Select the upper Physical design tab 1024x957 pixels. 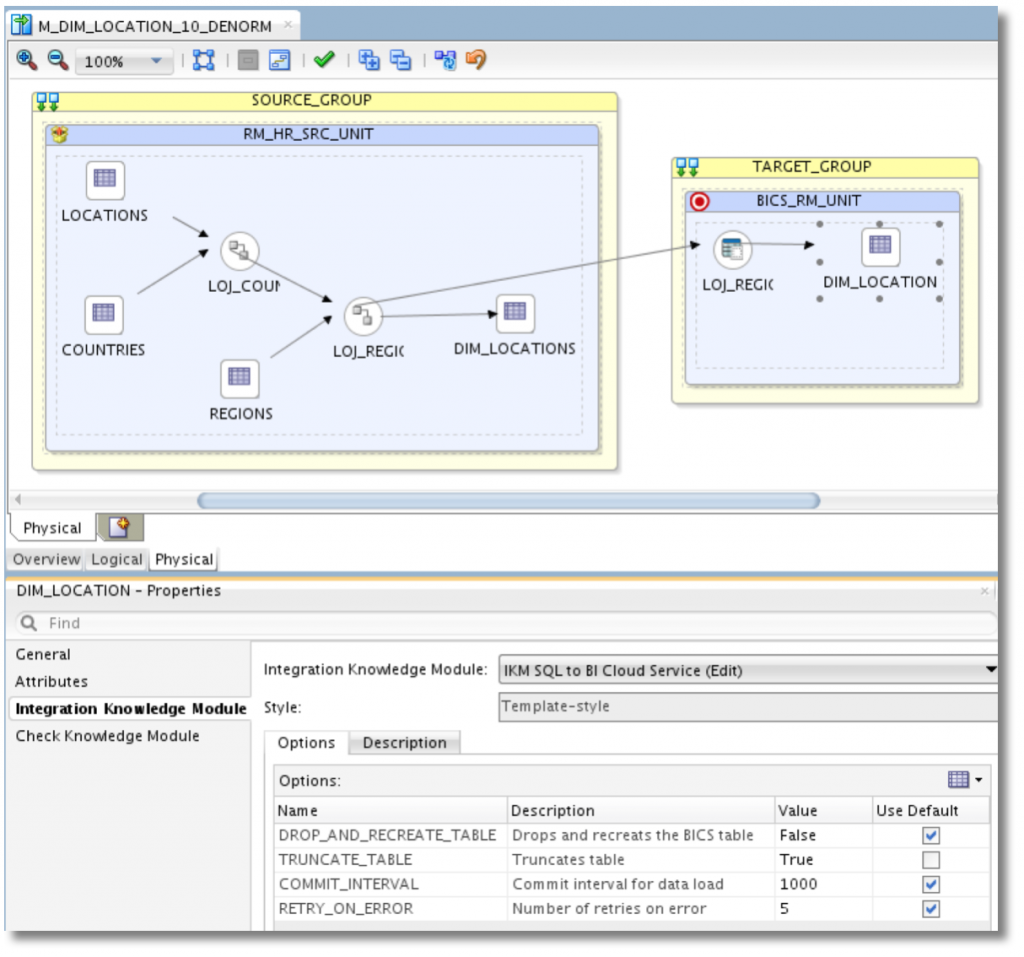(52, 528)
